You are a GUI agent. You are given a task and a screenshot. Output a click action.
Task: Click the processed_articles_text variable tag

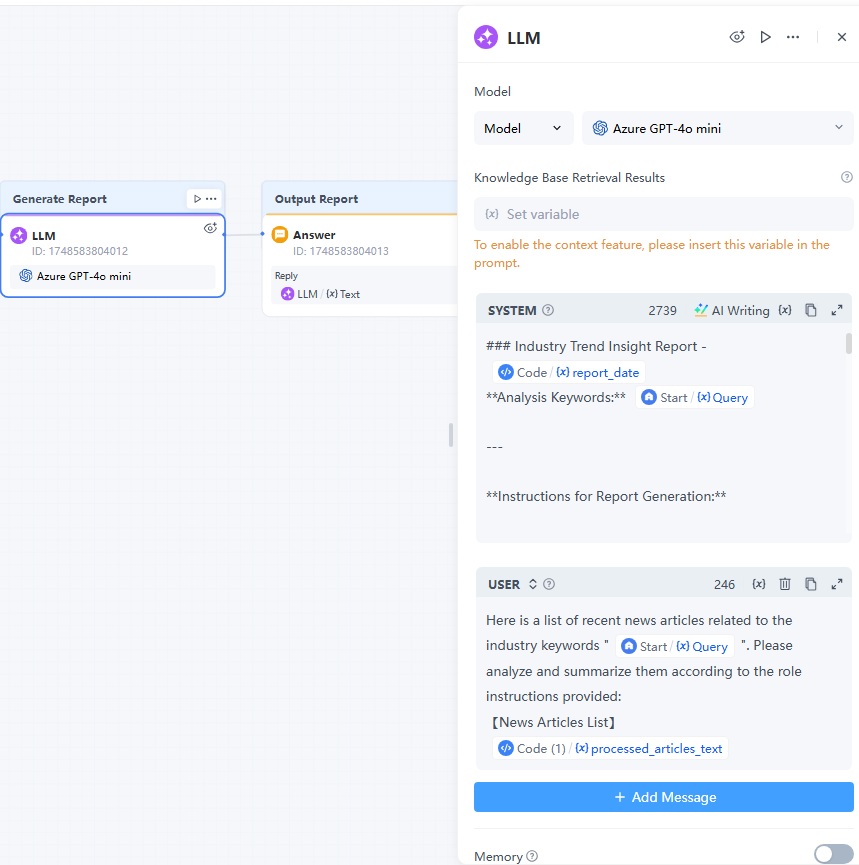(x=610, y=748)
